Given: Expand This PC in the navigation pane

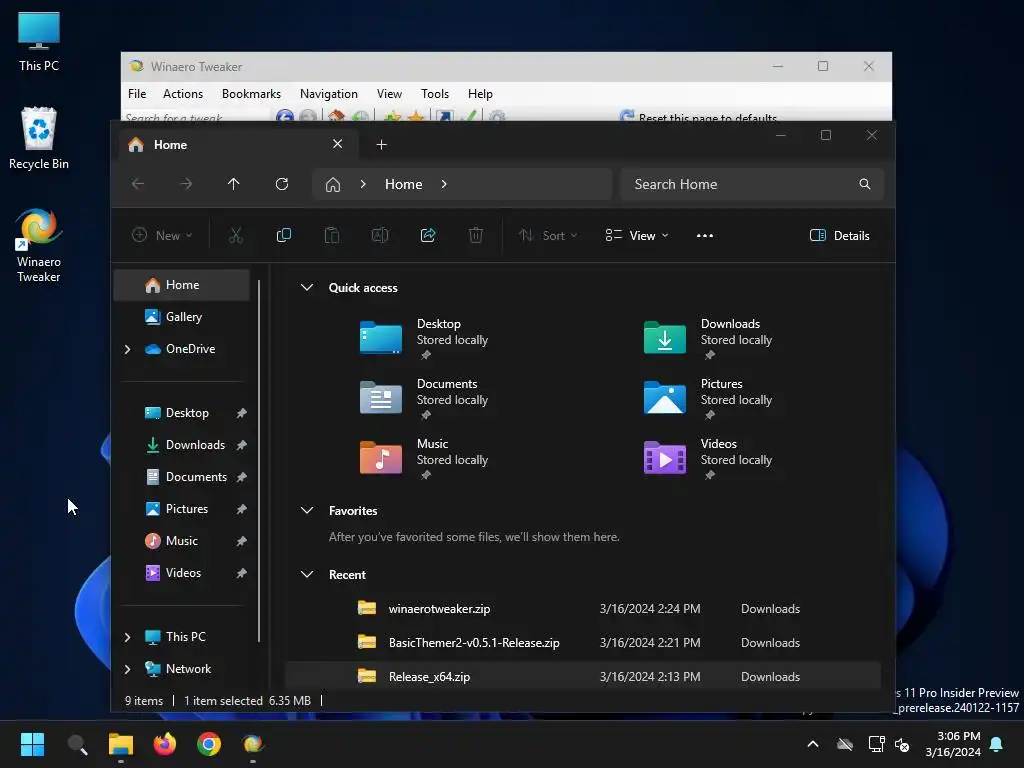Looking at the screenshot, I should point(127,637).
